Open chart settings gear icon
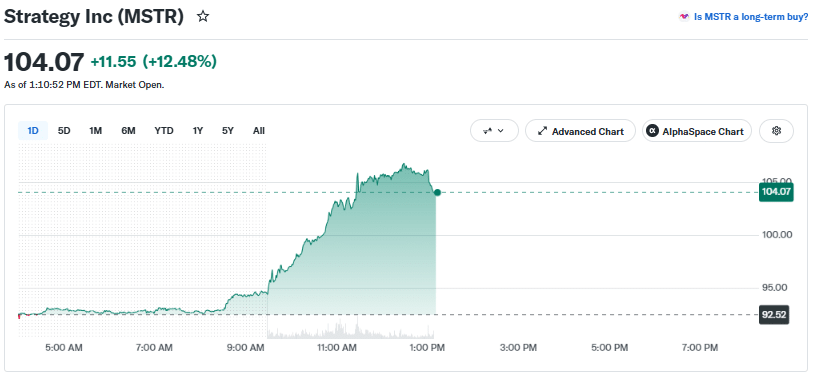 (776, 131)
